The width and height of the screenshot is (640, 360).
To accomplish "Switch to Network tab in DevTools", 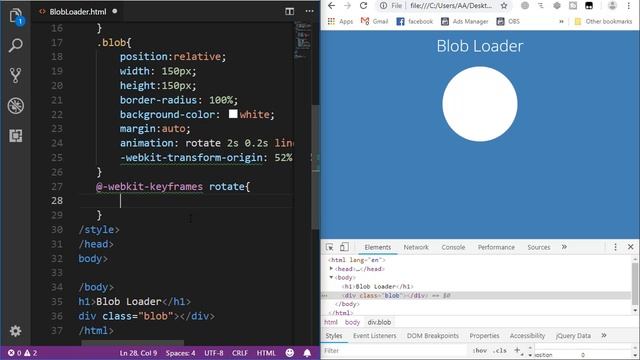I will click(x=416, y=247).
